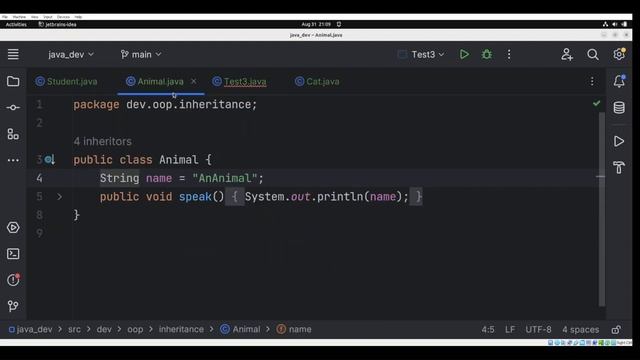
Task: Expand the folded speak() method
Action: (60, 197)
